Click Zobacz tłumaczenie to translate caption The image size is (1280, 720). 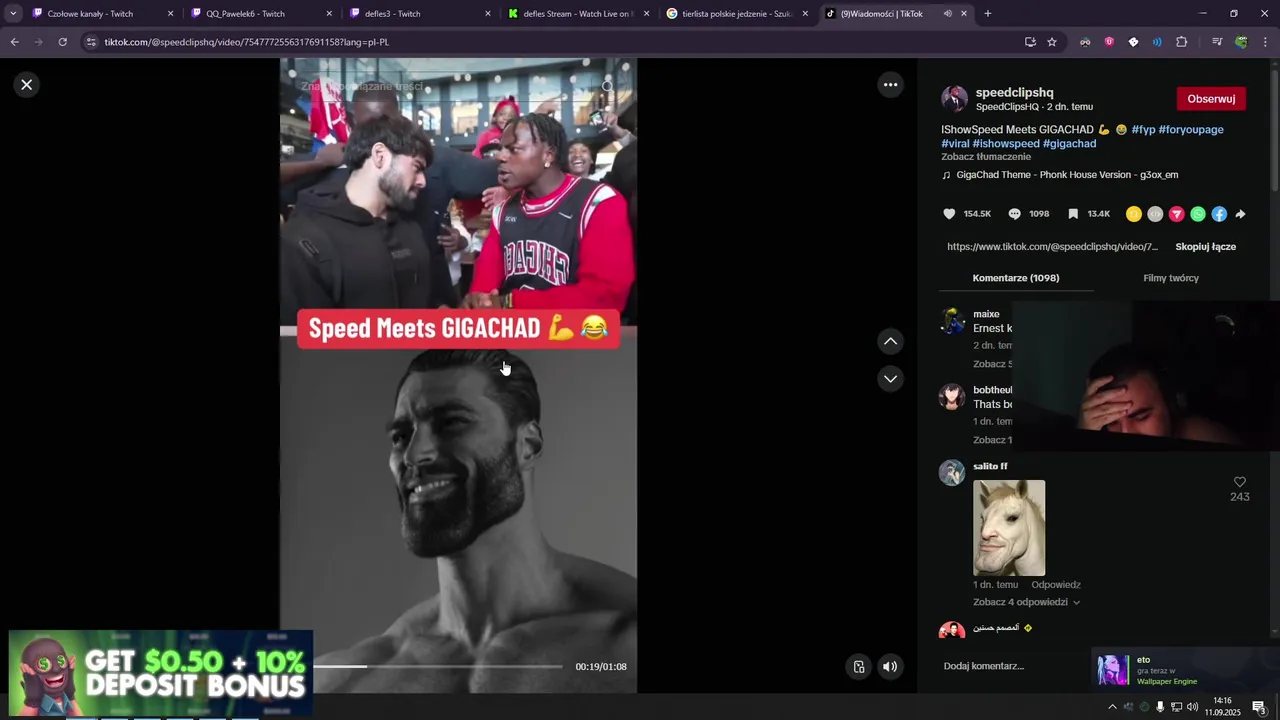tap(986, 157)
